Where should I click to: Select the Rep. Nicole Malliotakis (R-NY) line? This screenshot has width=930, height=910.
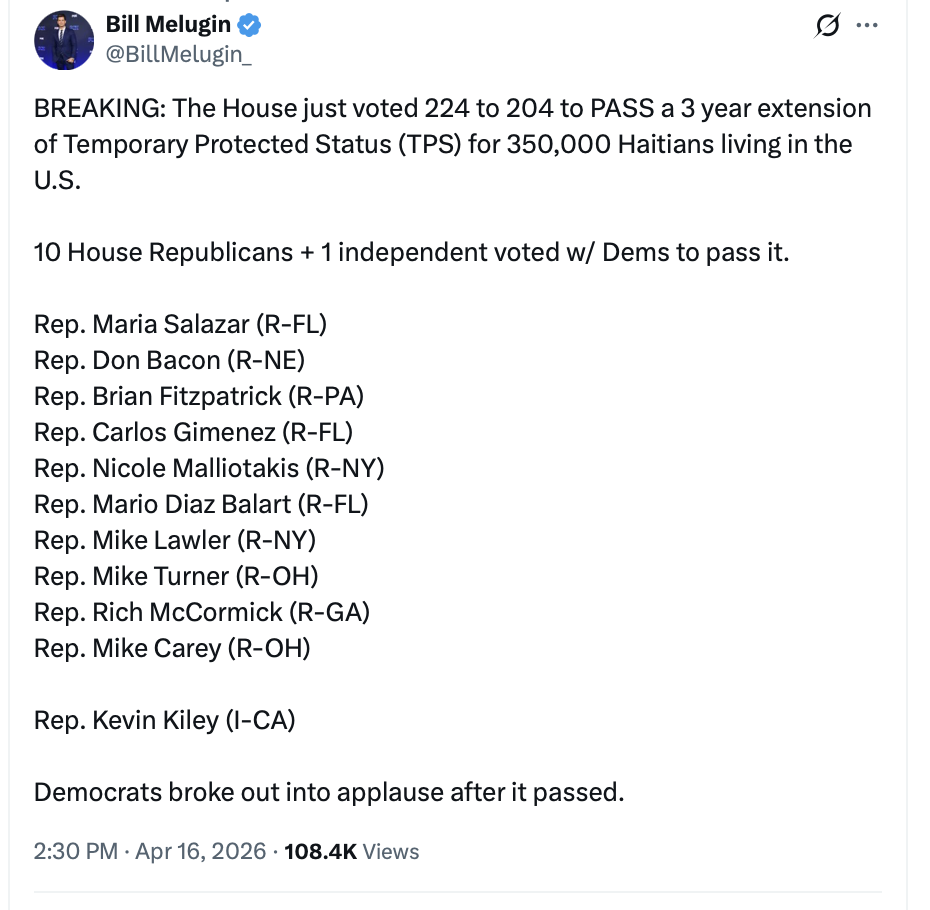coord(209,468)
